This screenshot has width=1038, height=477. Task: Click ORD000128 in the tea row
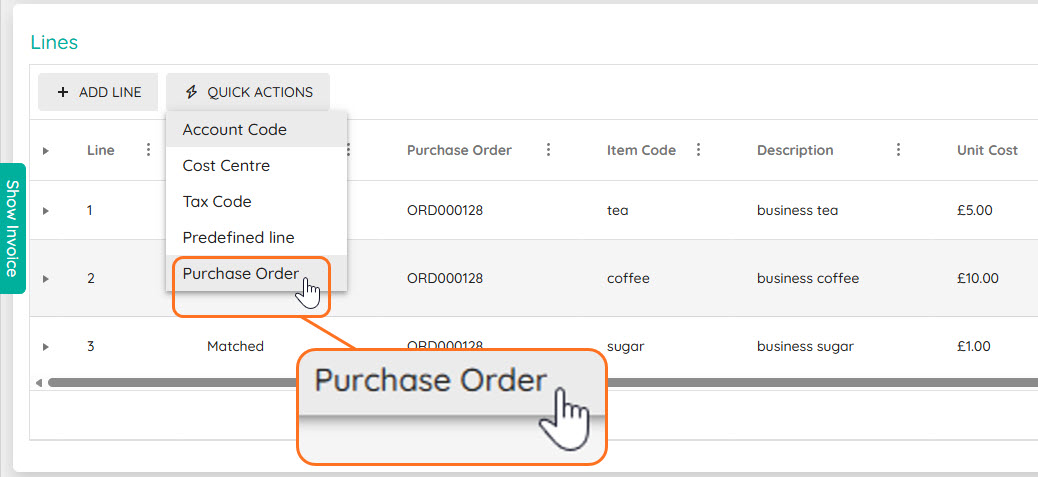pyautogui.click(x=445, y=210)
